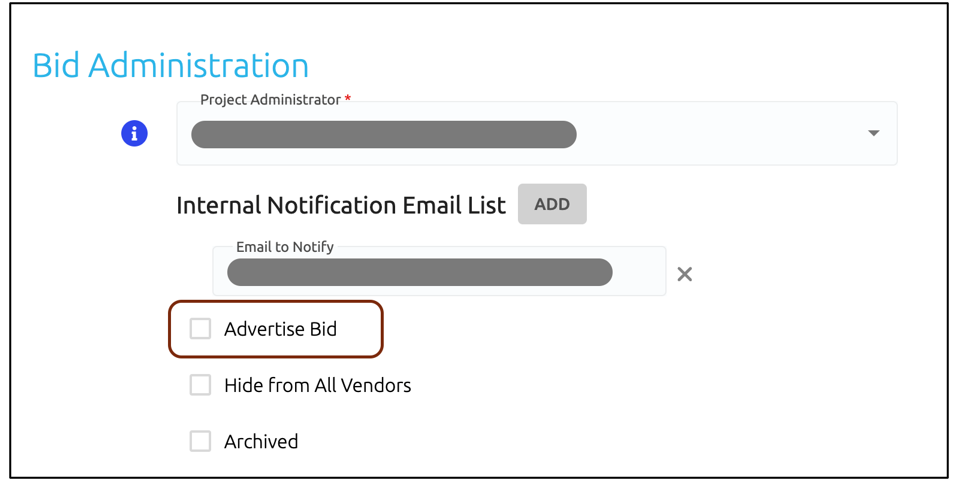Click the Email to Notify floating label

tap(285, 247)
